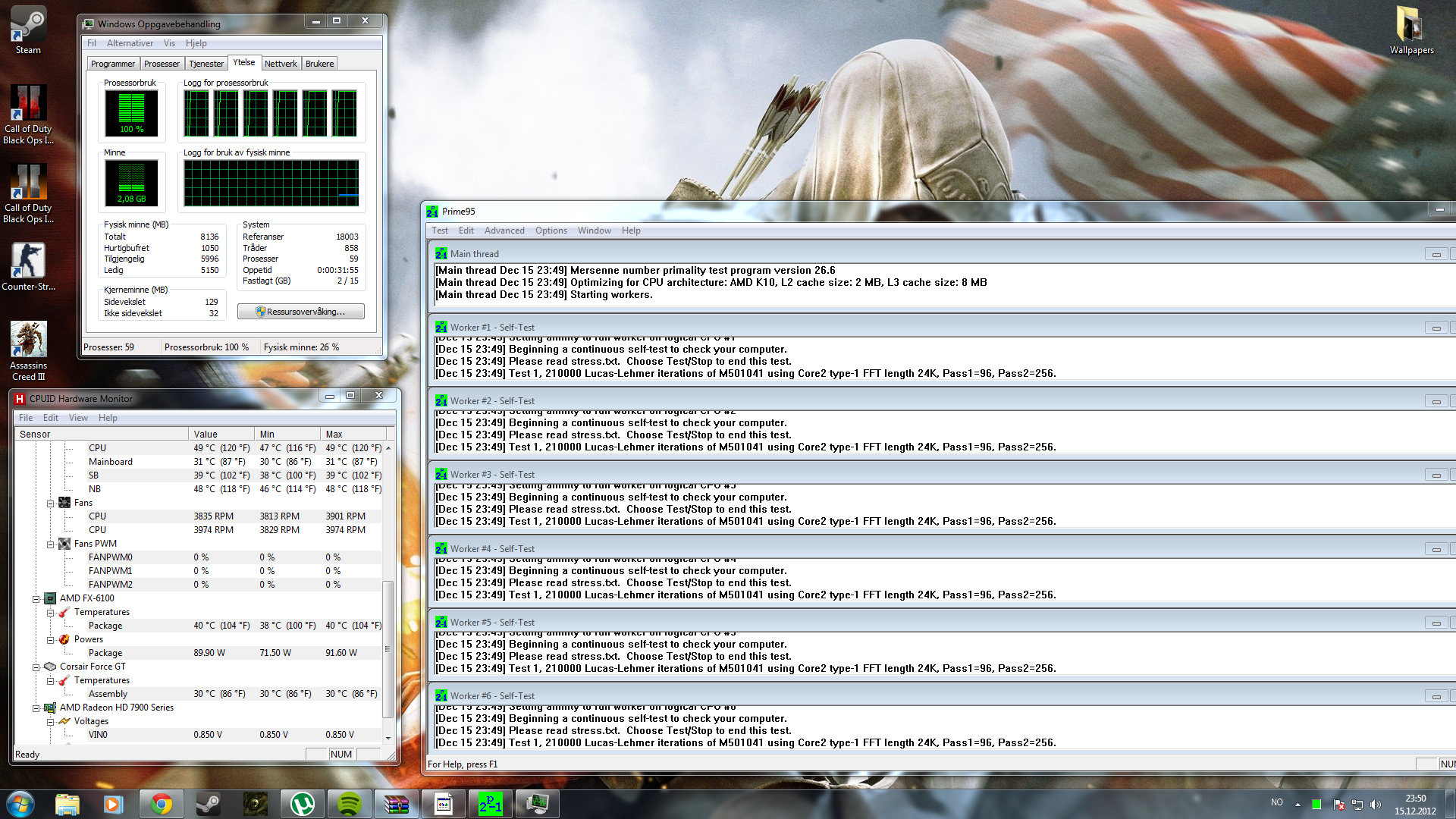The image size is (1456, 819).
Task: Click the HWMonitor scroll up arrow
Action: pos(388,448)
